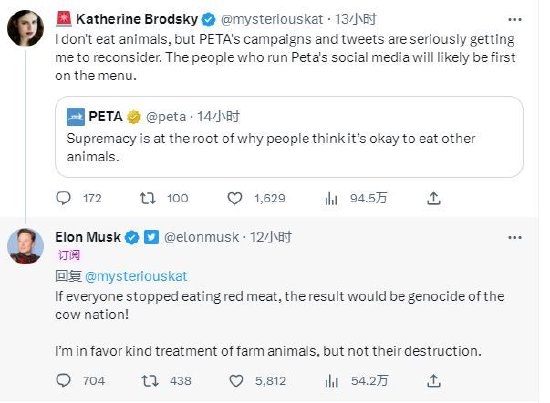
Task: Share Katherine Brodsky's tweet
Action: [x=434, y=198]
